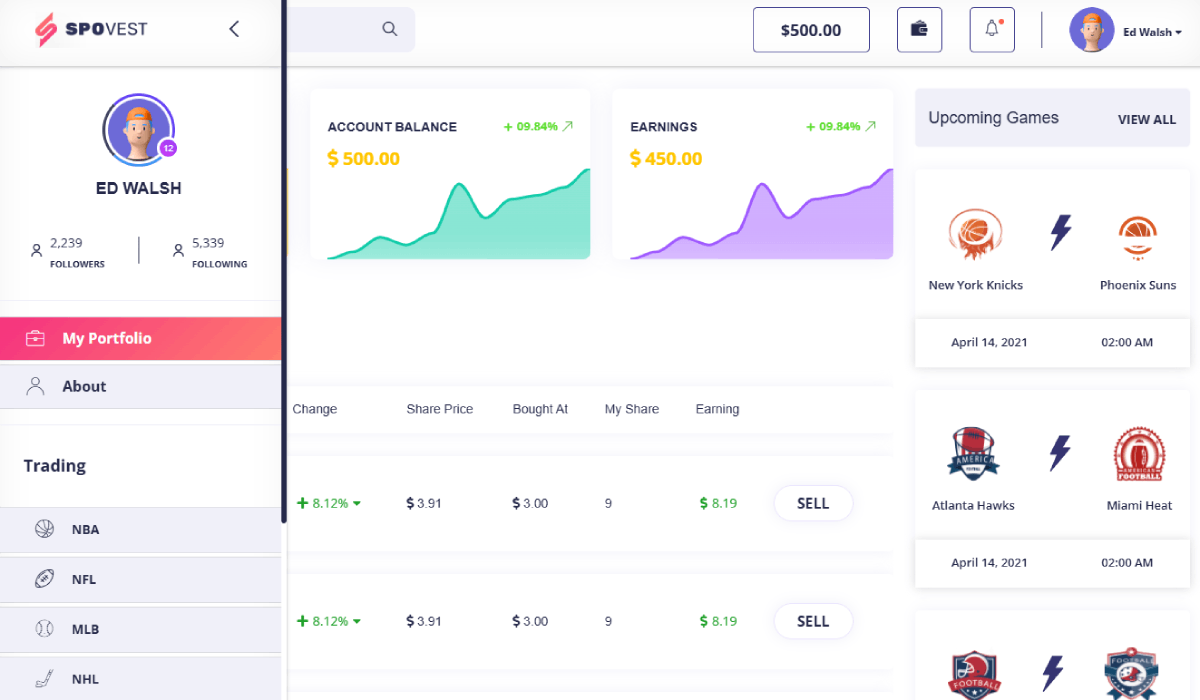
Task: View the 2,239 followers count
Action: (x=66, y=242)
